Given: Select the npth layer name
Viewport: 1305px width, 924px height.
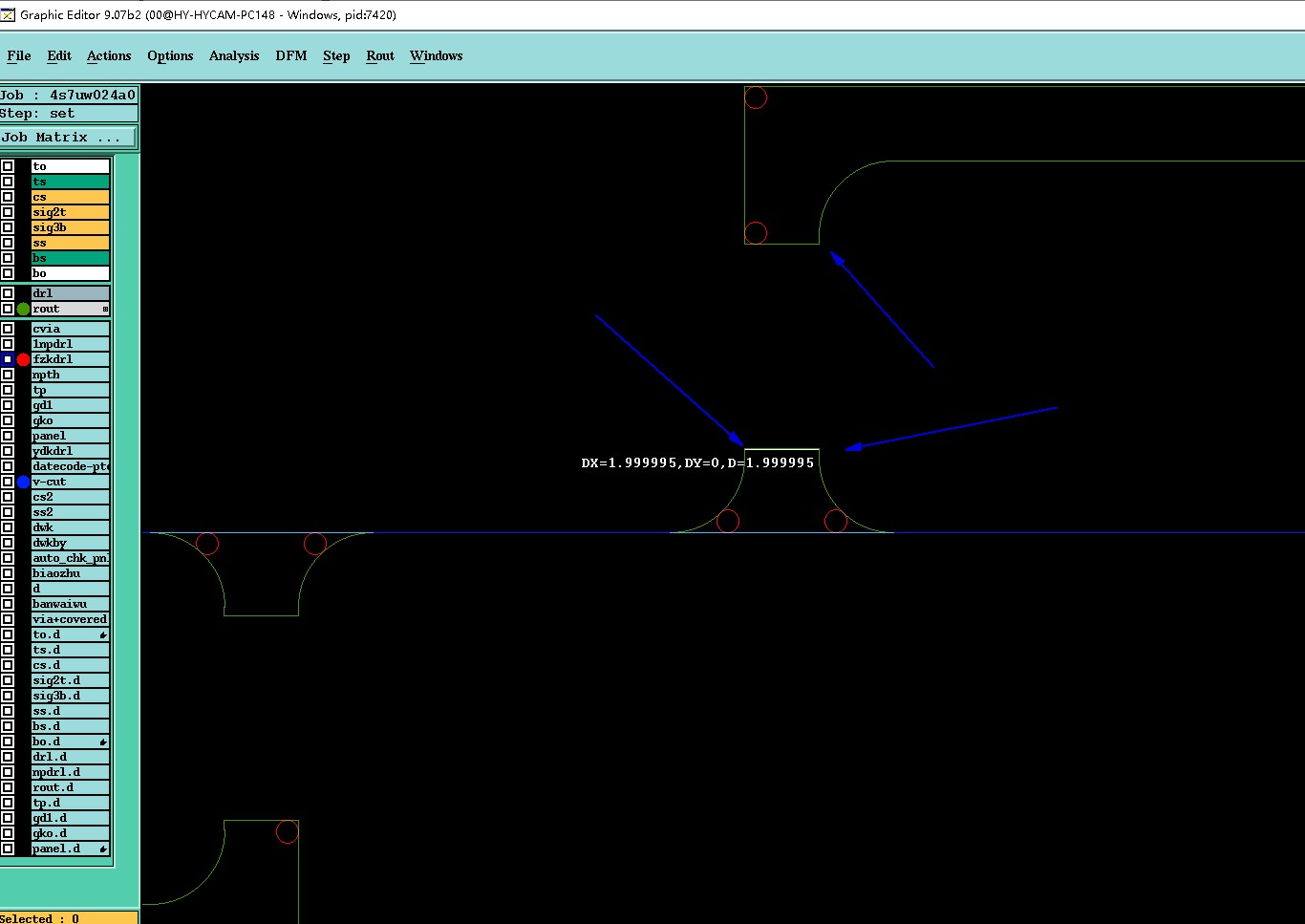Looking at the screenshot, I should 71,375.
